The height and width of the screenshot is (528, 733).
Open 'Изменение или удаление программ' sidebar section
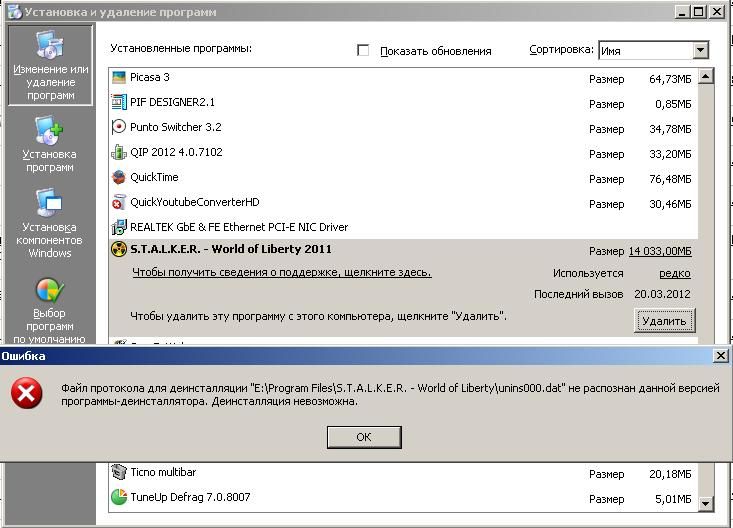(50, 65)
